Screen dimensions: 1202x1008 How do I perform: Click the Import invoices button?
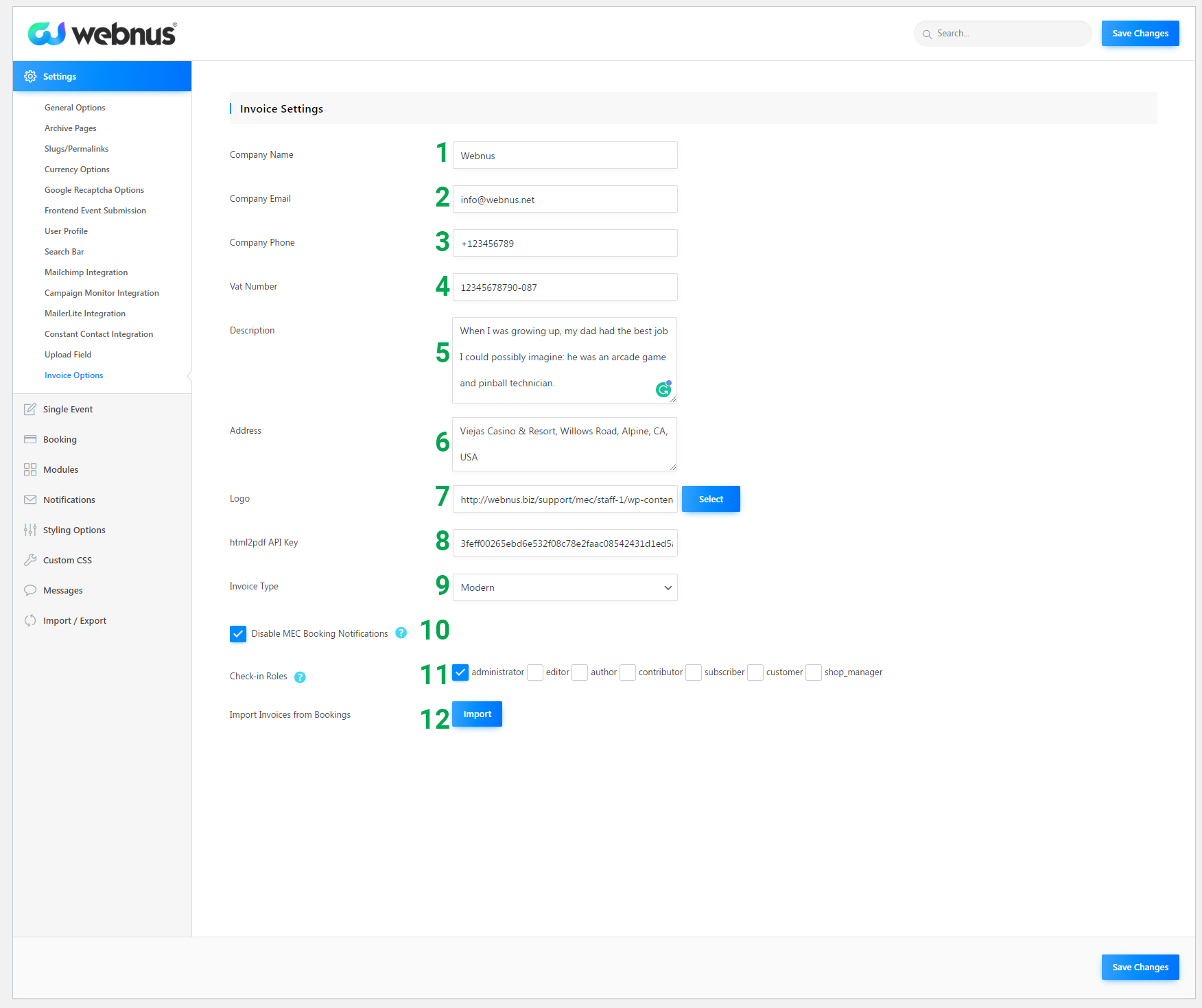tap(477, 714)
